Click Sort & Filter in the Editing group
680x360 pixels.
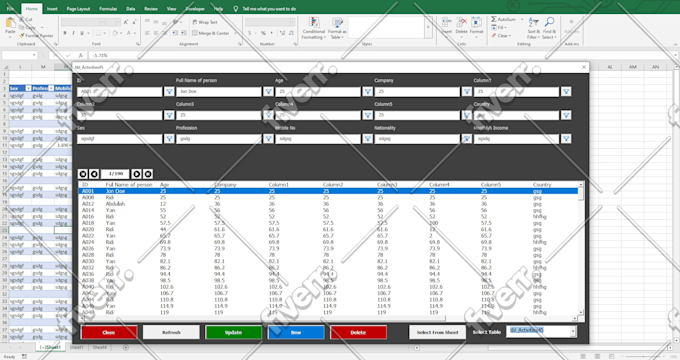point(534,28)
